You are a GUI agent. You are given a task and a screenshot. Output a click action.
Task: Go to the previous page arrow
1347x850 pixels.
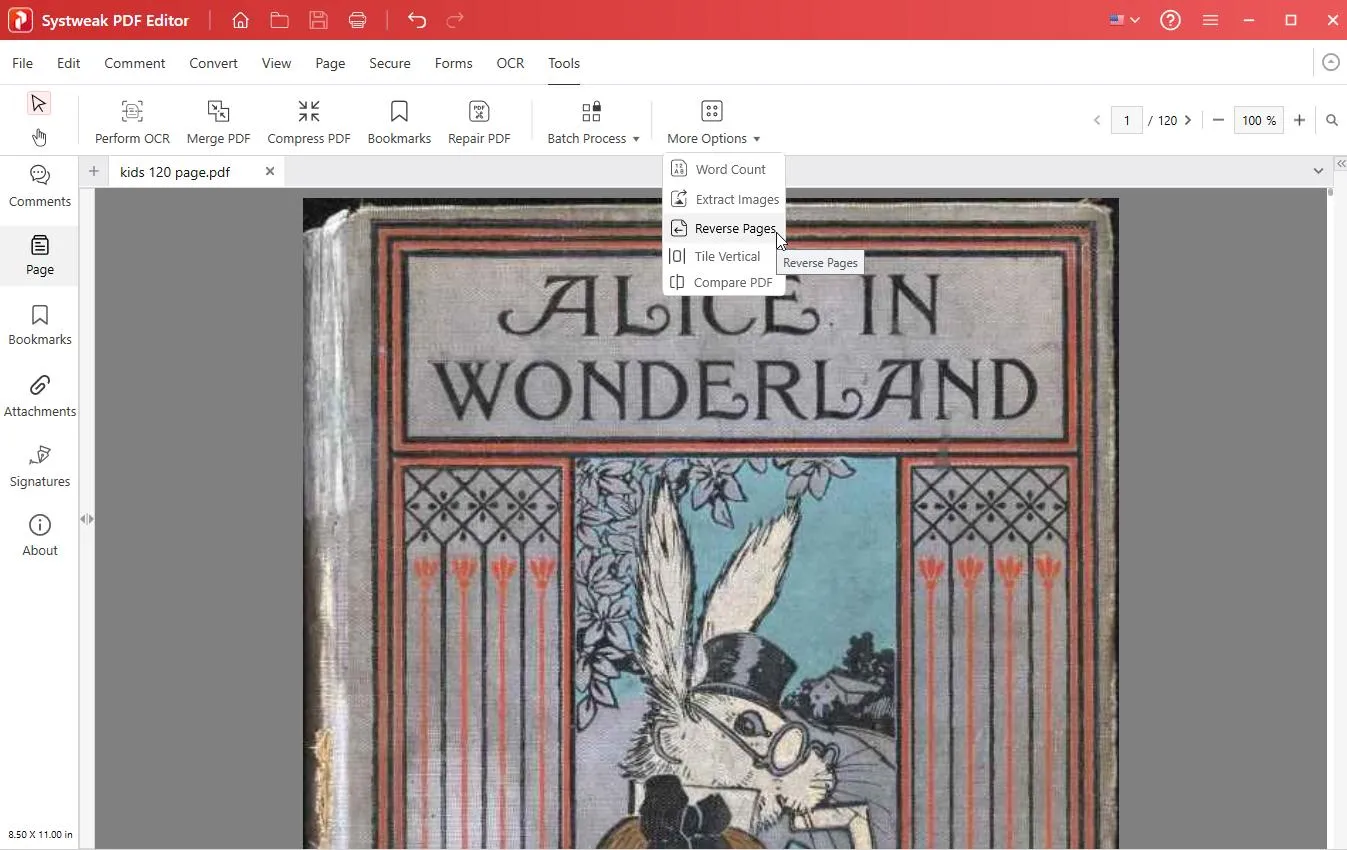(1097, 120)
